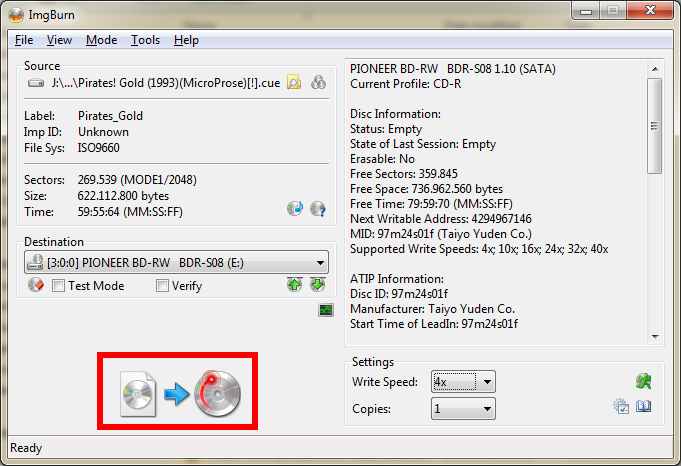Screen dimensions: 681x466
Task: Open the Mode menu
Action: (101, 40)
